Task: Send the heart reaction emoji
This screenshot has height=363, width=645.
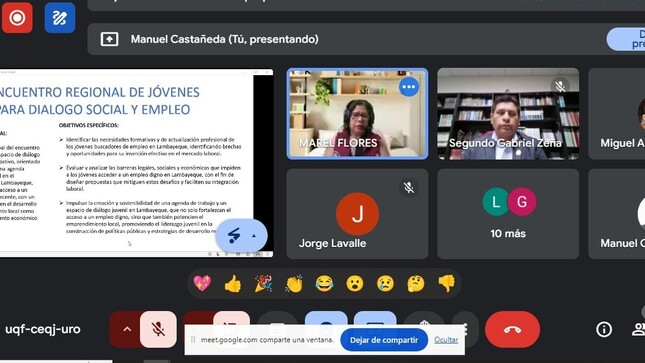Action: point(202,284)
